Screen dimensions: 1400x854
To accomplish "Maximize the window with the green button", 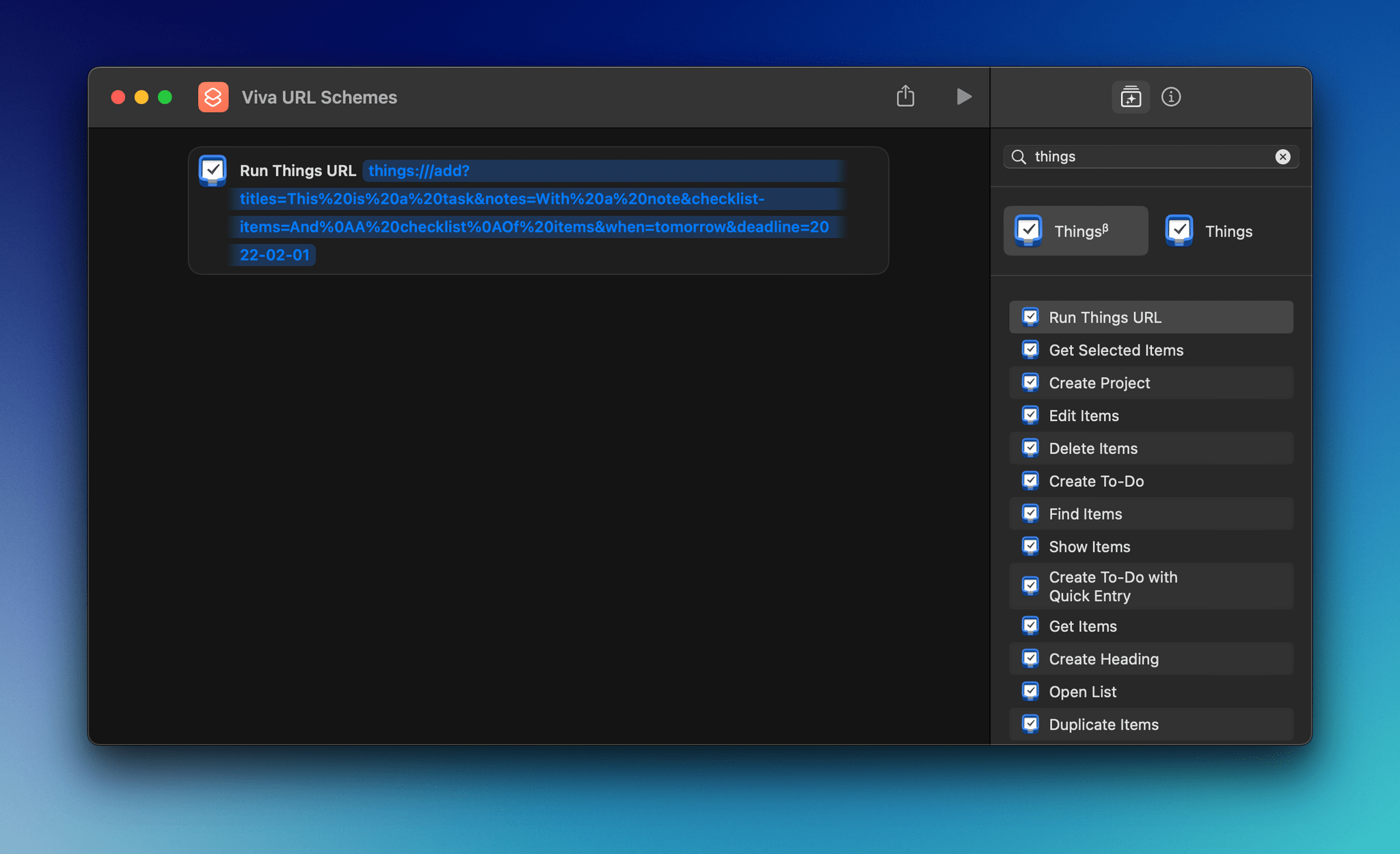I will pyautogui.click(x=165, y=97).
